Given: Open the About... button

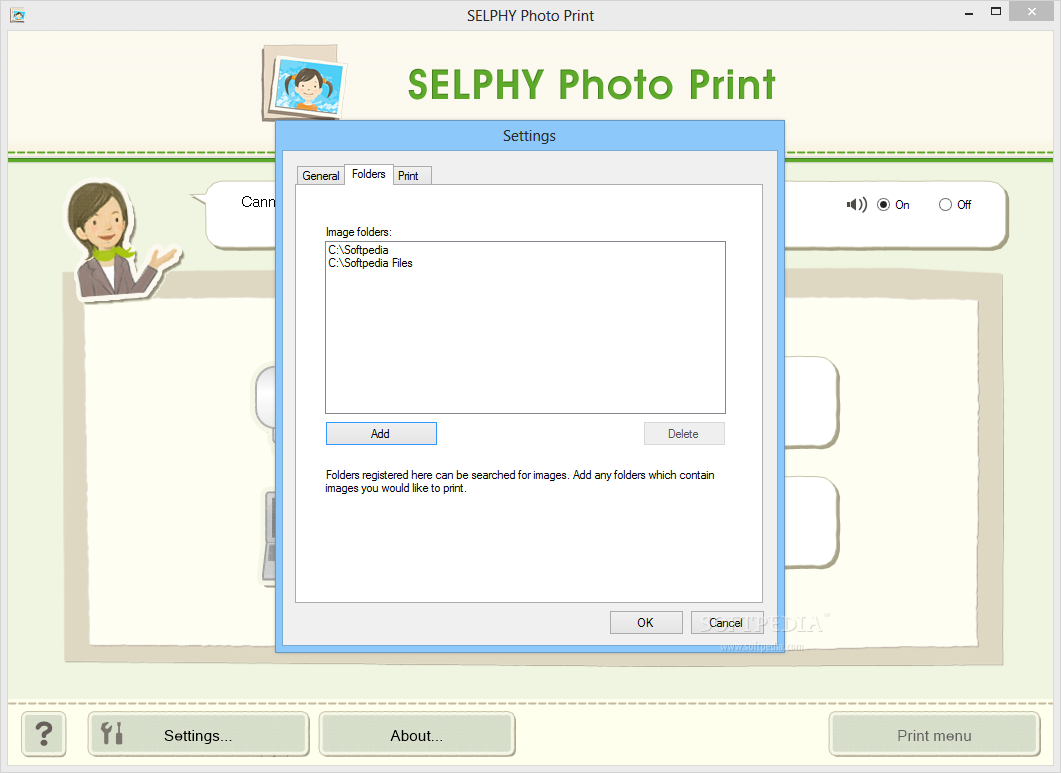Looking at the screenshot, I should point(417,734).
